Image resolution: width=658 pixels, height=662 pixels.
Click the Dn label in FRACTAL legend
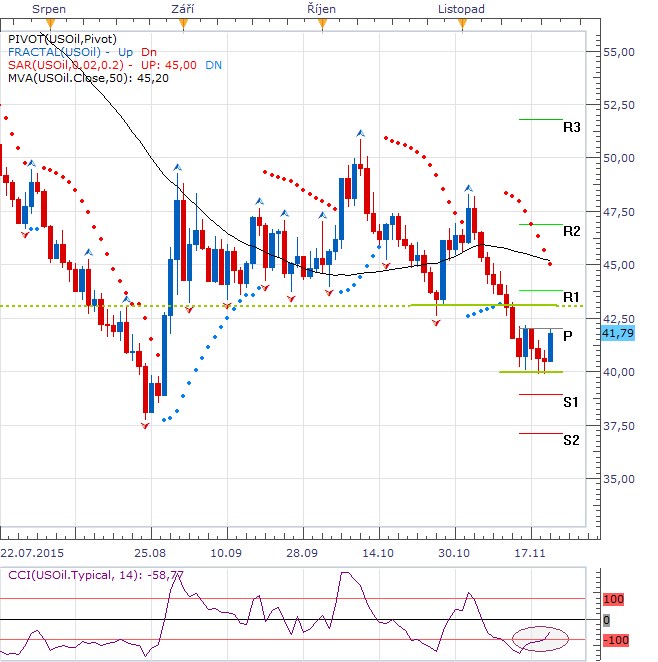tap(149, 52)
